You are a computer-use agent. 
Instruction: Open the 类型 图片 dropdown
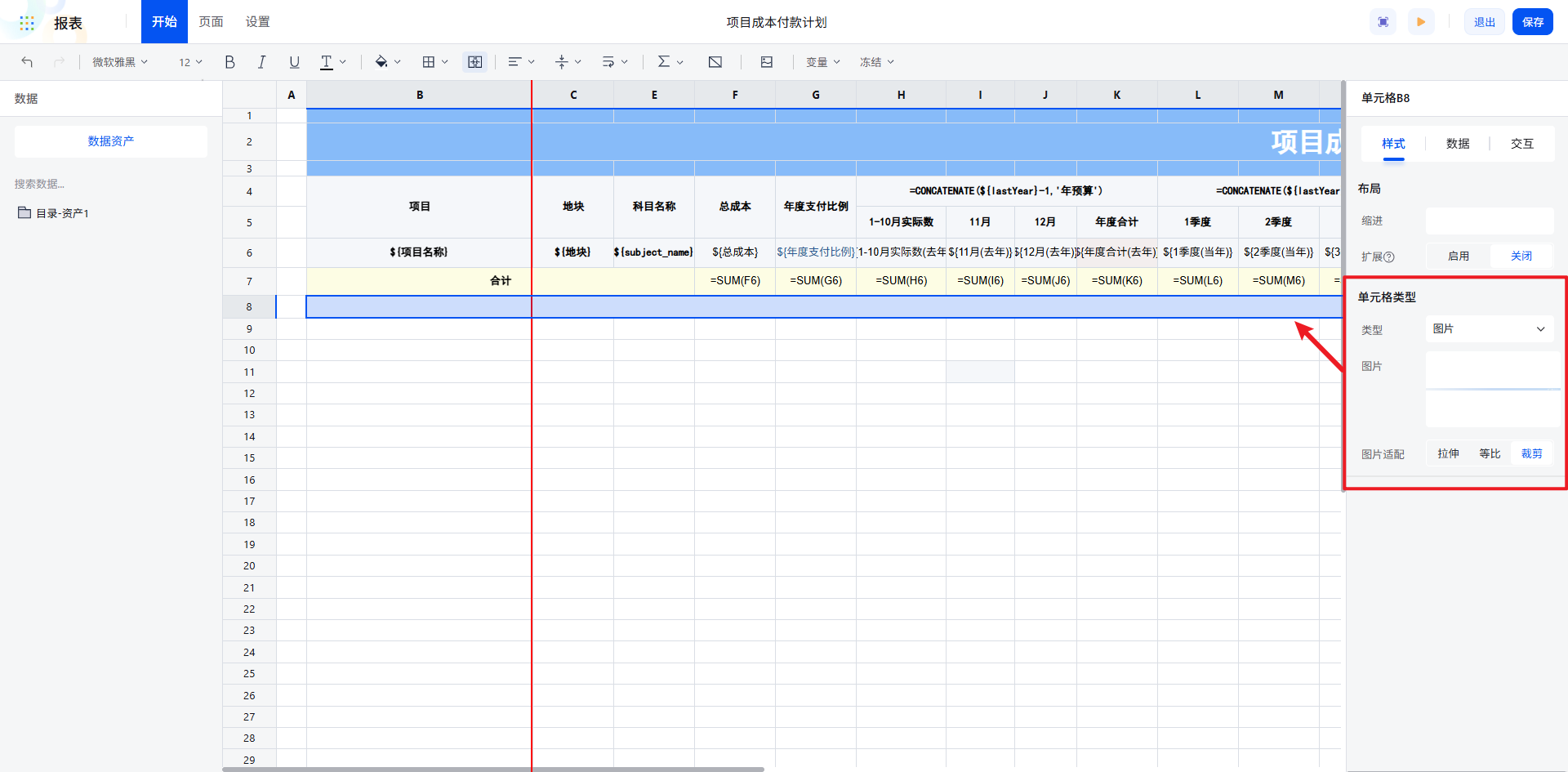(1490, 328)
